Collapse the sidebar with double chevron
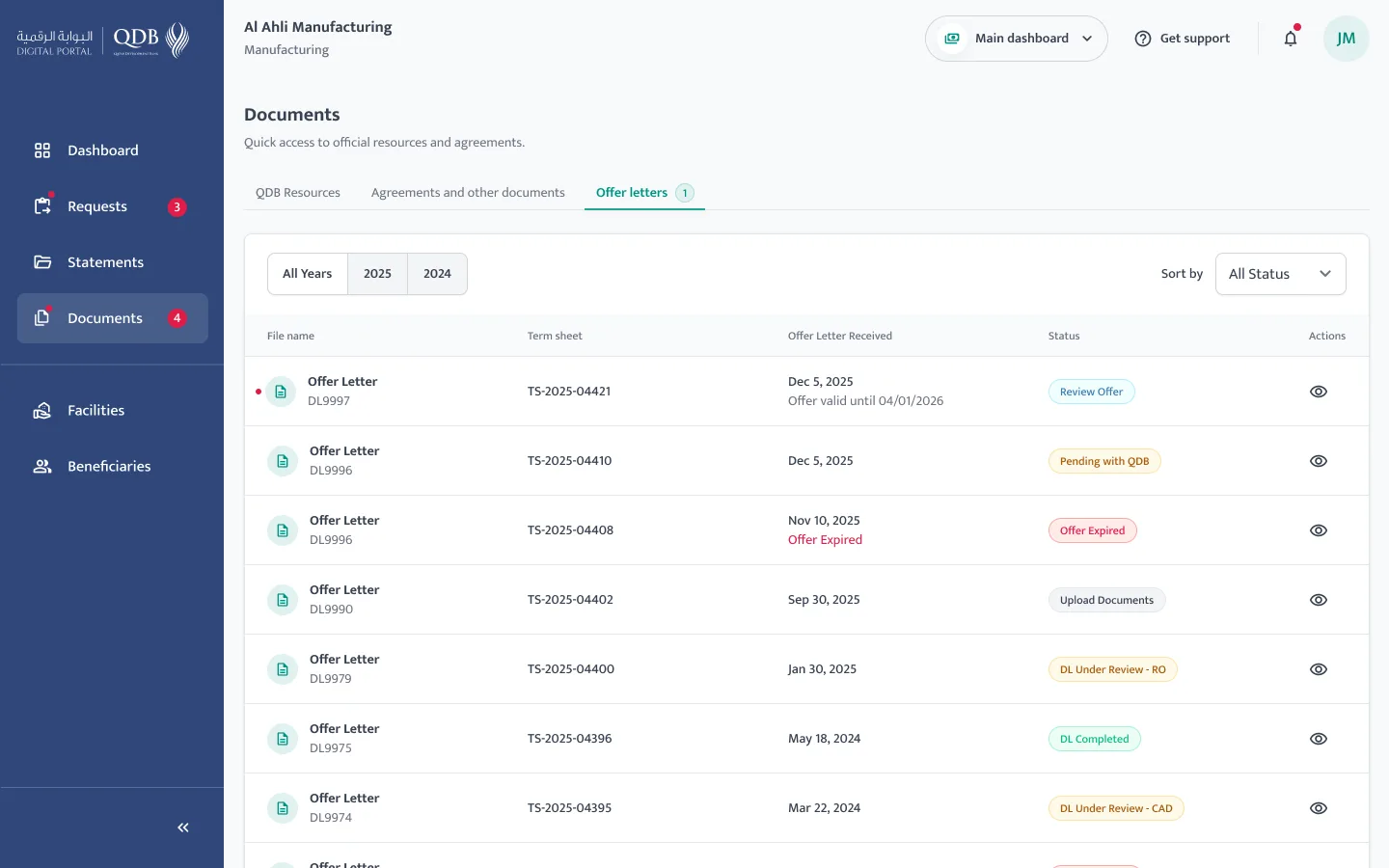 coord(183,827)
